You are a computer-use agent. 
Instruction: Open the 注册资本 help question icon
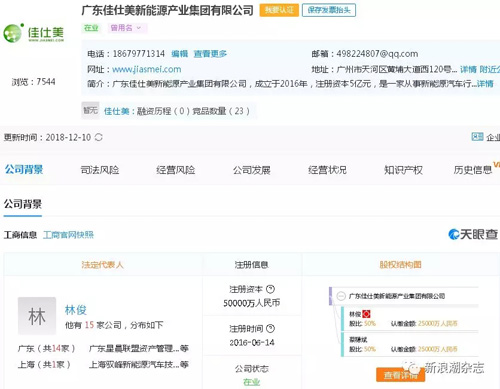pos(271,289)
